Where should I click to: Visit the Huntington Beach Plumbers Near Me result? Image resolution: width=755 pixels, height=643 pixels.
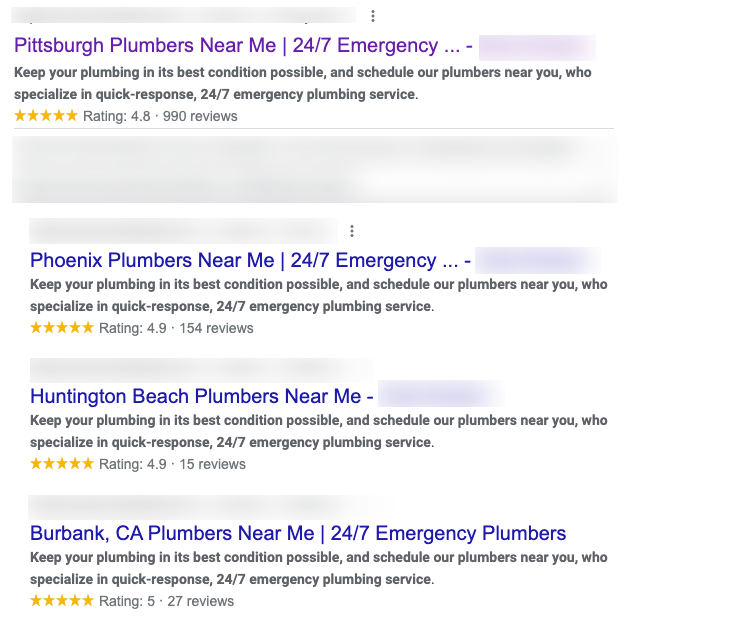click(x=195, y=396)
